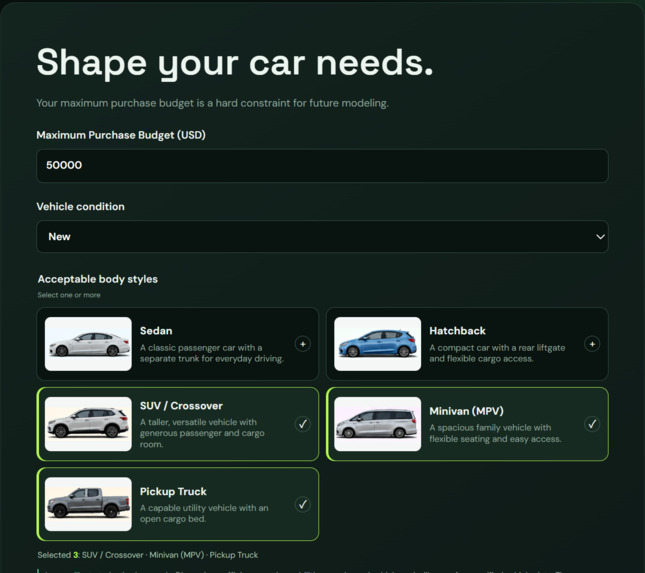
Task: Click 'A classic passenger car' description
Action: pos(211,353)
